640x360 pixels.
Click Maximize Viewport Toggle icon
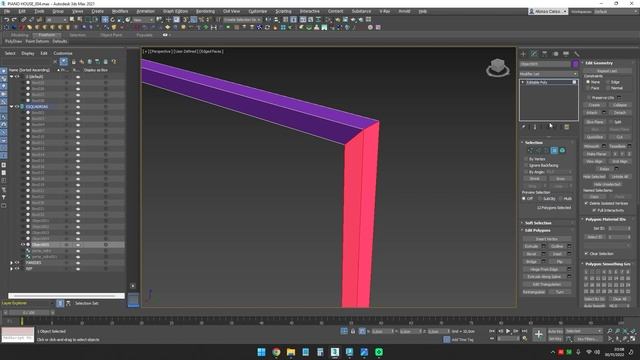click(633, 339)
